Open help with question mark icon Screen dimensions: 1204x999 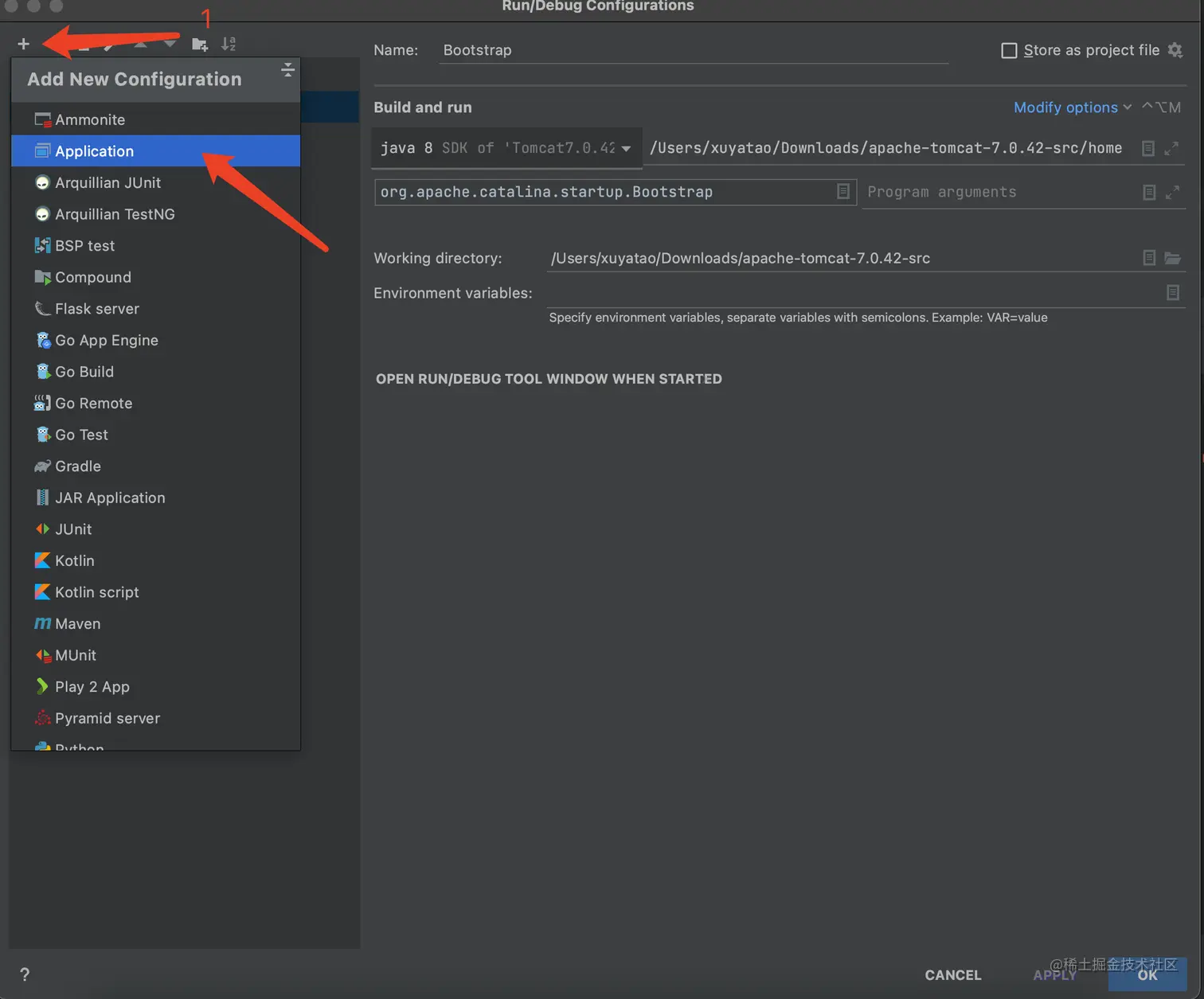tap(25, 974)
